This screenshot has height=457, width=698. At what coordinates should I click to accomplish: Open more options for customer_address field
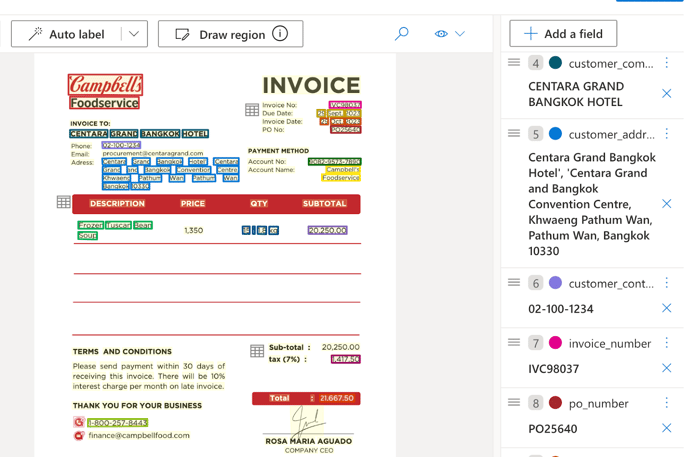coord(667,133)
